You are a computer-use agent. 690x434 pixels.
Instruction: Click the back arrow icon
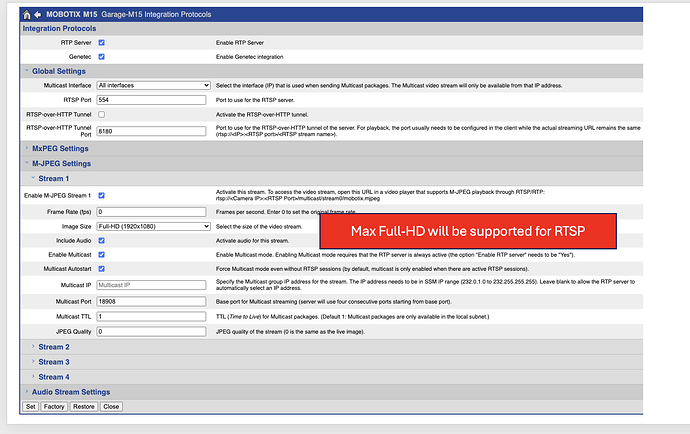coord(38,15)
